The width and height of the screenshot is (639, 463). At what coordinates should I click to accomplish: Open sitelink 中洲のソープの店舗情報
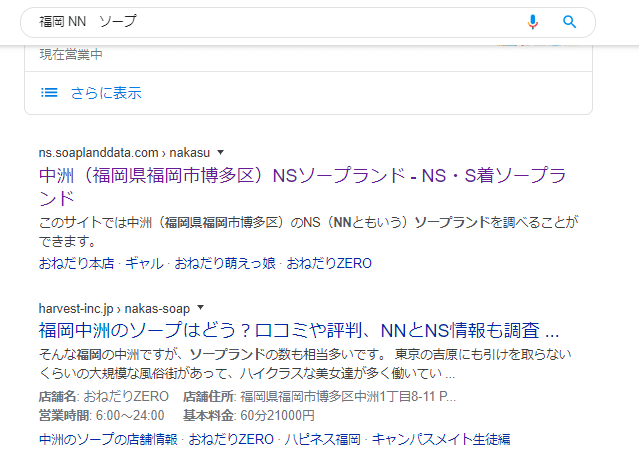108,439
